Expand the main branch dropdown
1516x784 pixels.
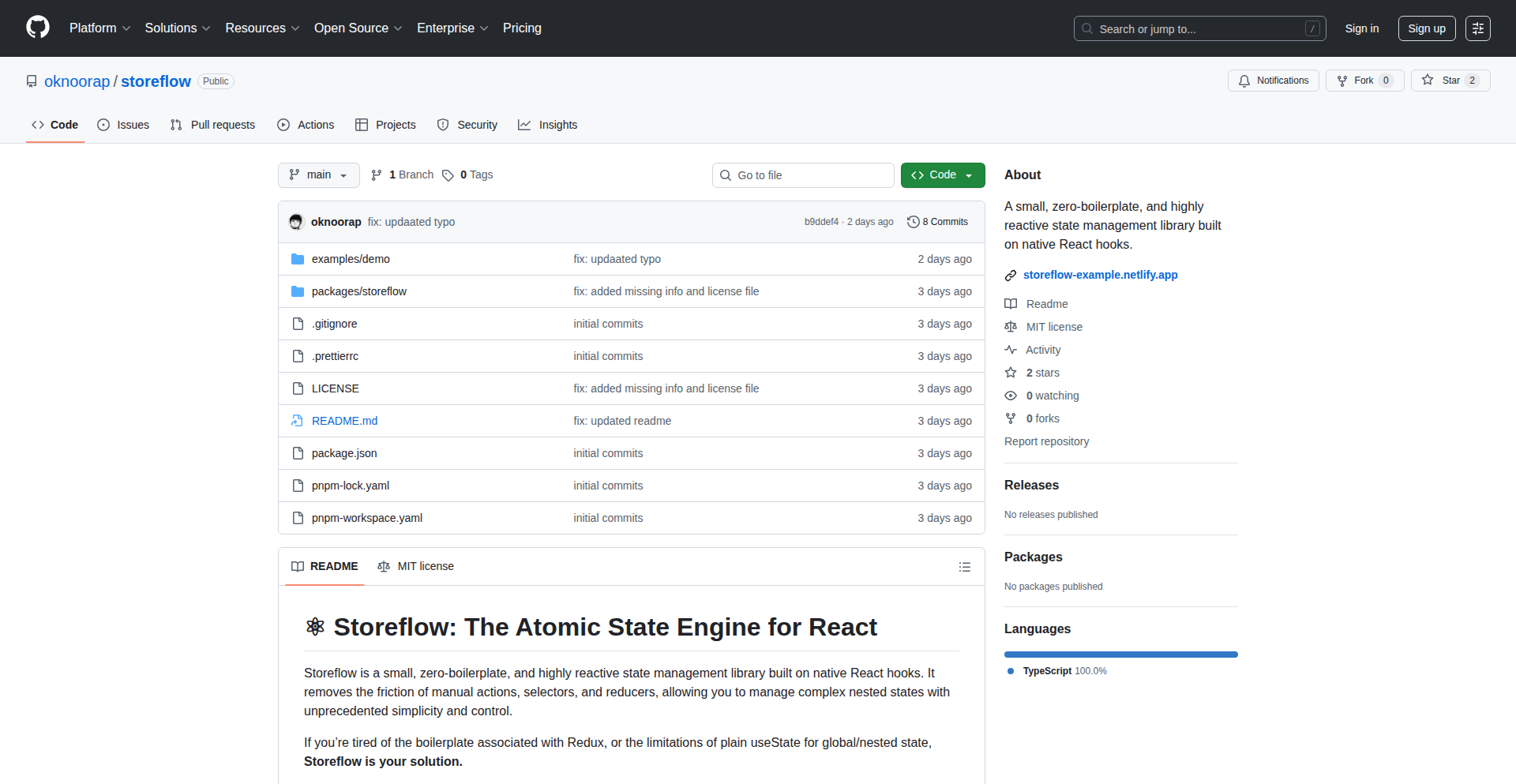[x=318, y=175]
